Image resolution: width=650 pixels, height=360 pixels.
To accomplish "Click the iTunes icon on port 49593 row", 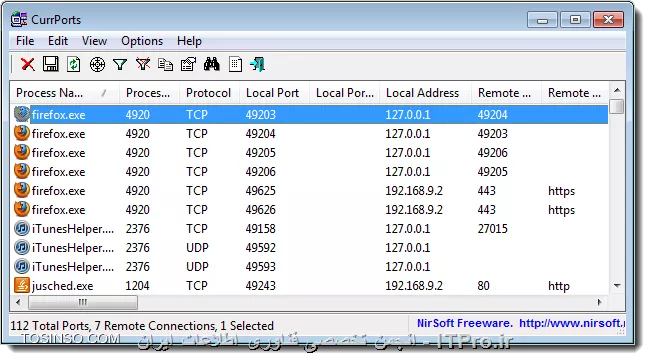I will click(x=22, y=267).
